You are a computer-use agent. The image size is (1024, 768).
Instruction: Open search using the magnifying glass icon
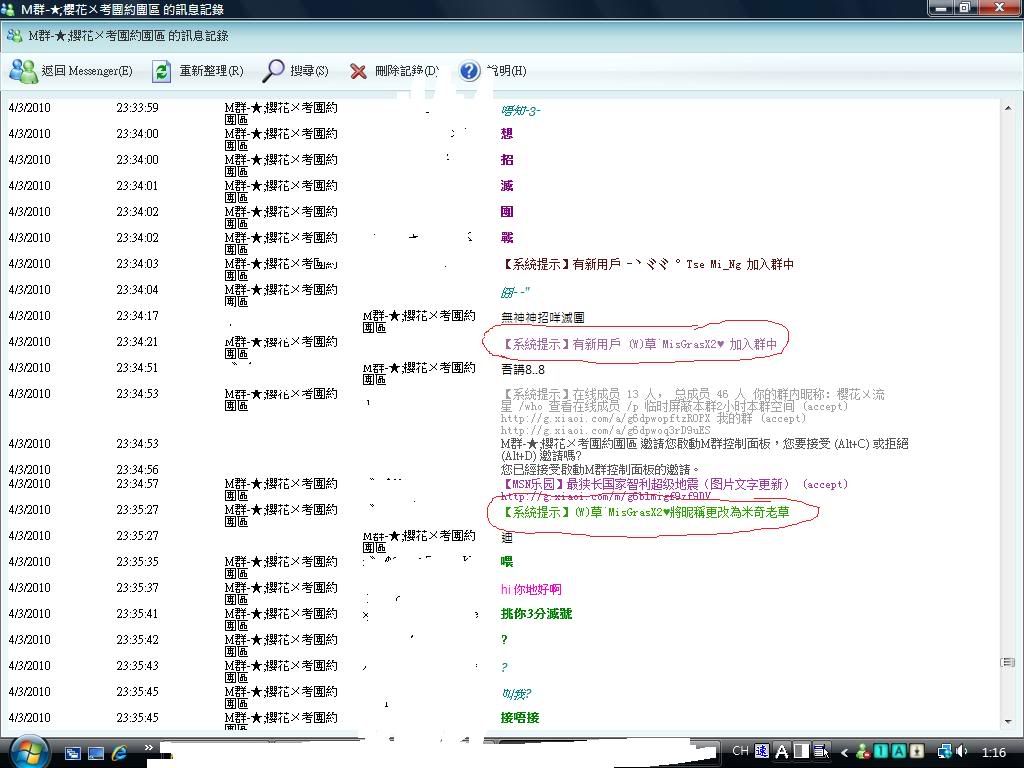[295, 71]
